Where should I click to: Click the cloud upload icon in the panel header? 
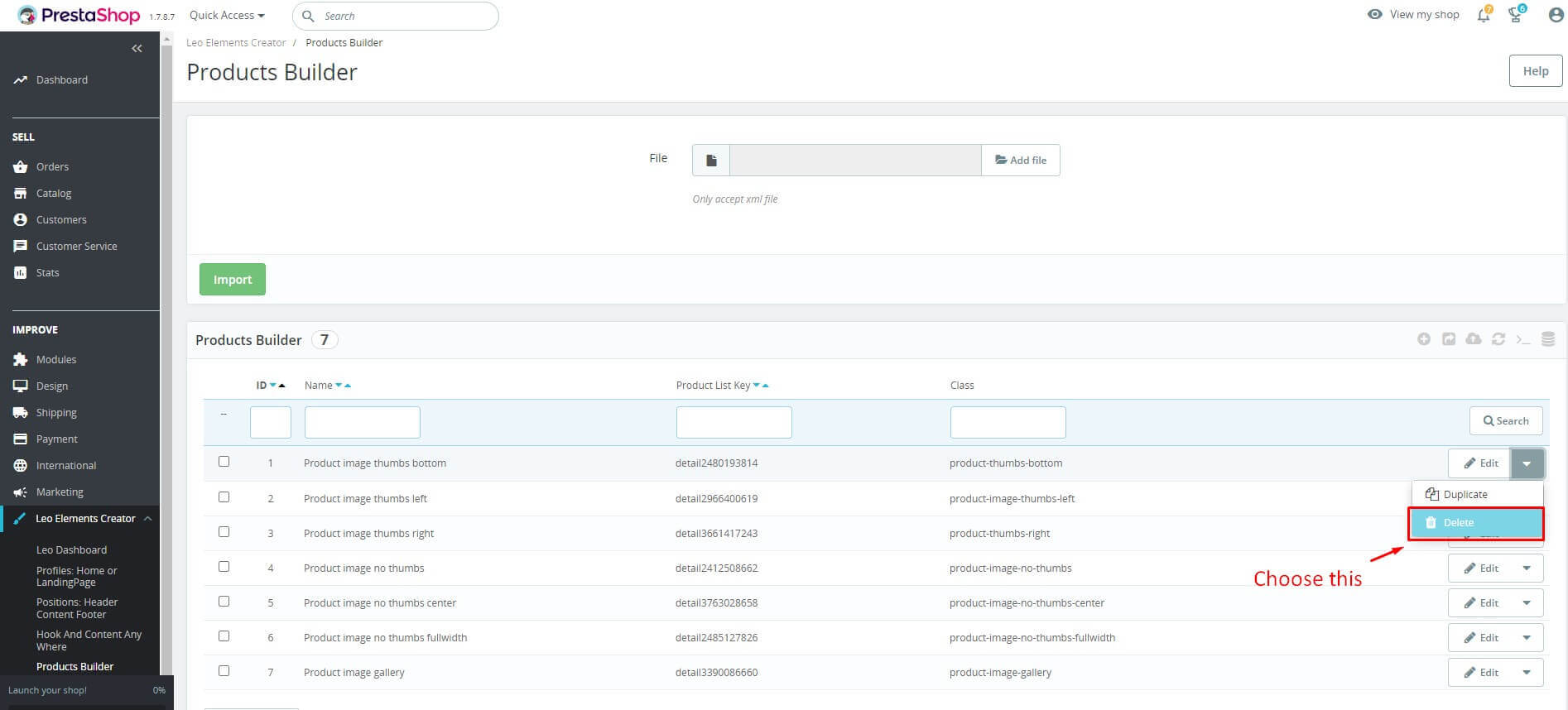pyautogui.click(x=1474, y=339)
